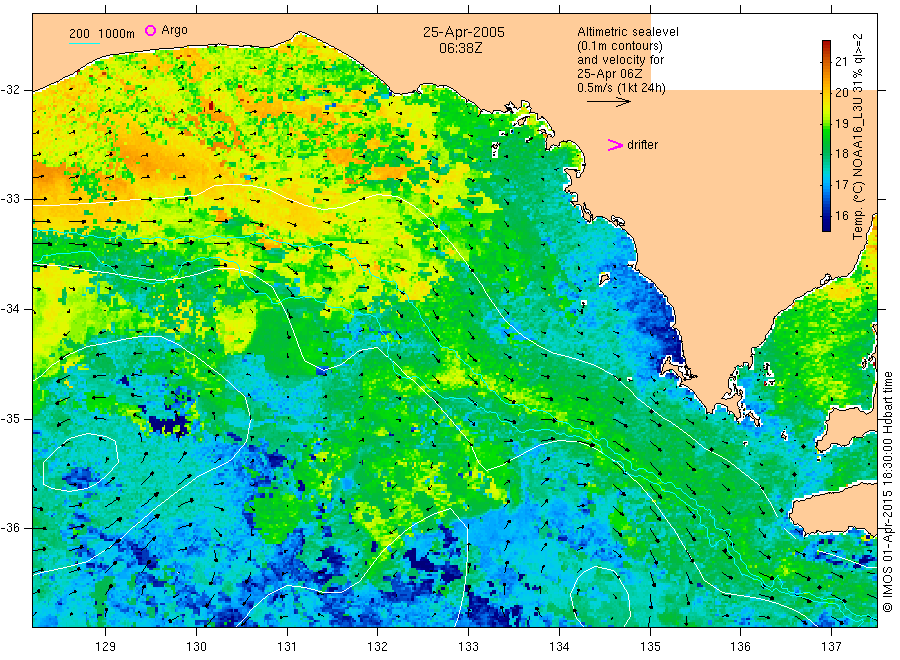Image resolution: width=900 pixels, height=660 pixels.
Task: Click the latitude label -32
Action: tap(10, 90)
